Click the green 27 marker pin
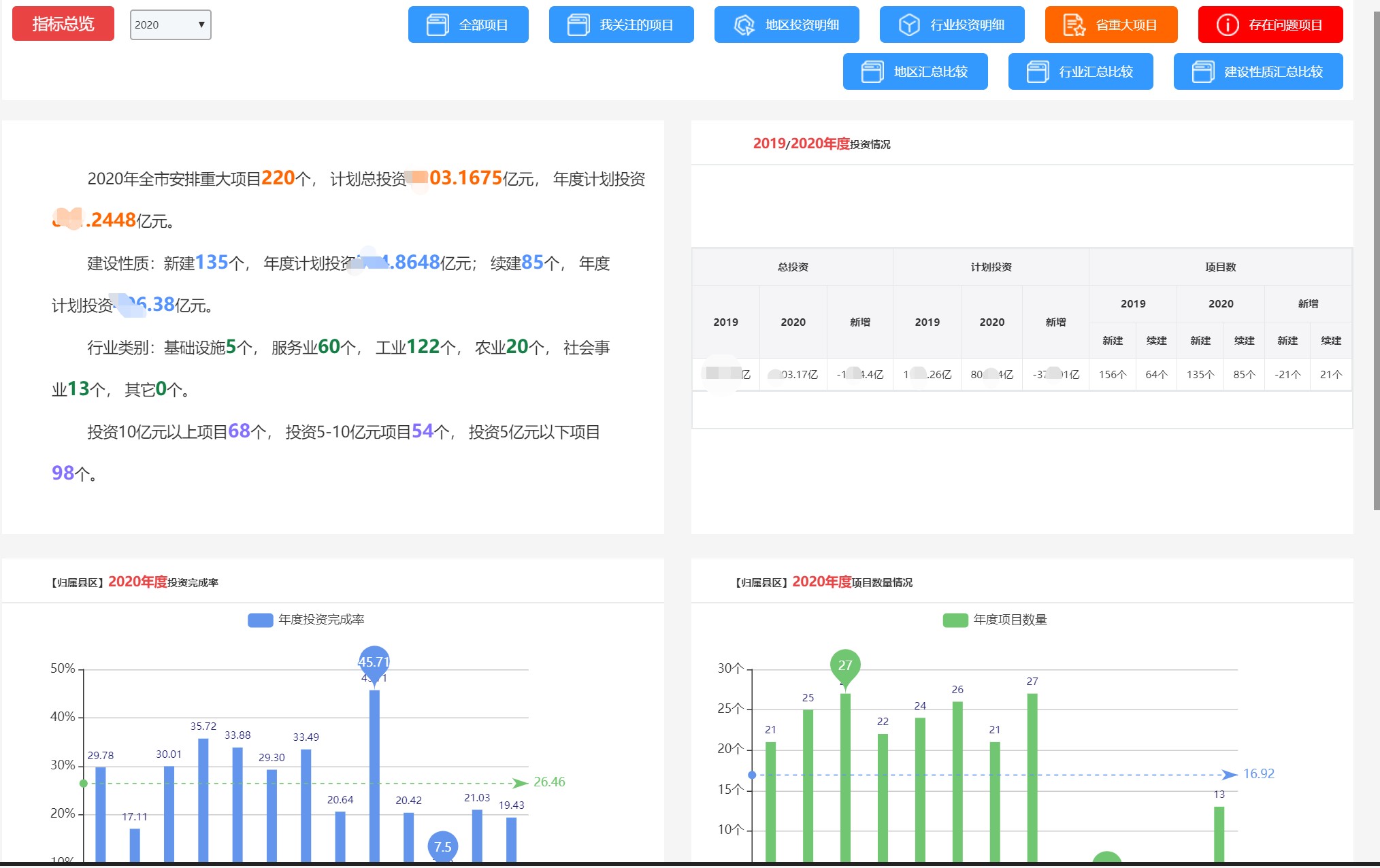This screenshot has width=1380, height=868. [x=845, y=665]
